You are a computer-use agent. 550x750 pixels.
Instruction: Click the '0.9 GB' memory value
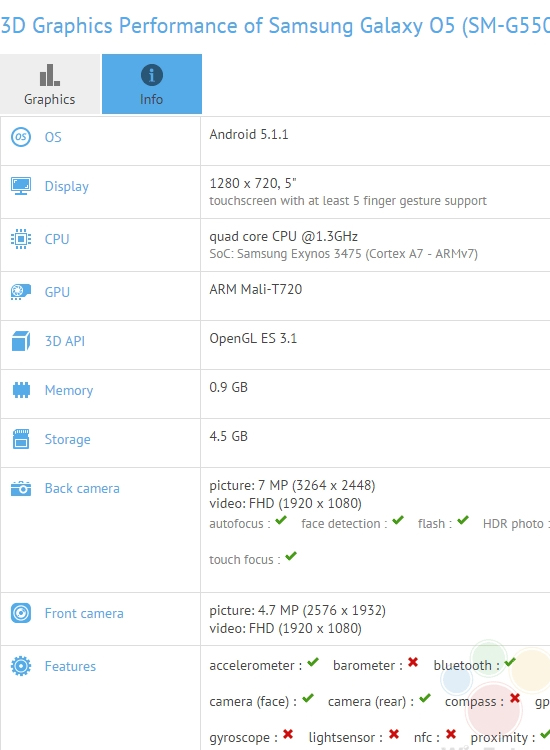click(229, 387)
